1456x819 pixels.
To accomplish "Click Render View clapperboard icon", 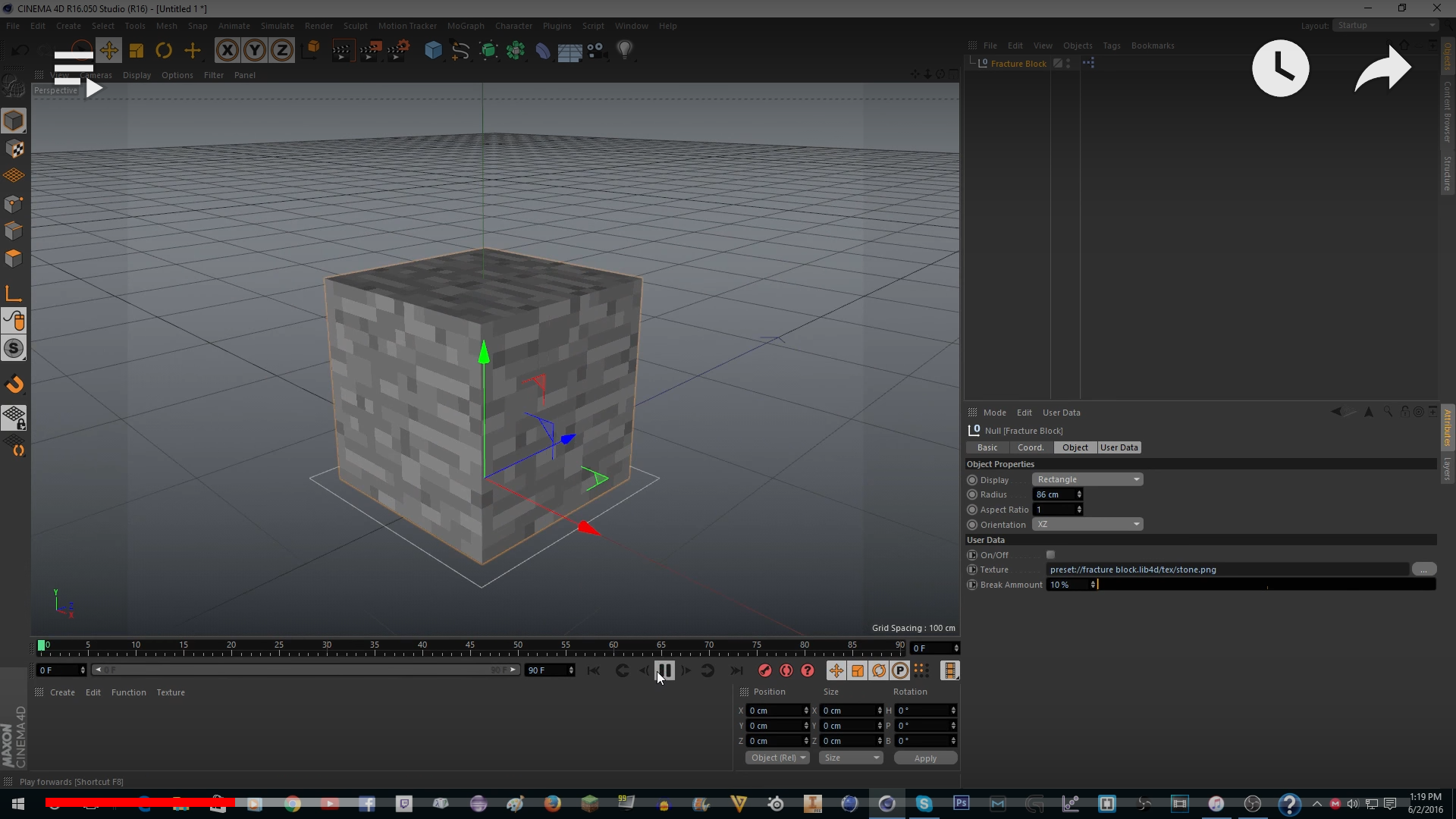I will pos(342,51).
